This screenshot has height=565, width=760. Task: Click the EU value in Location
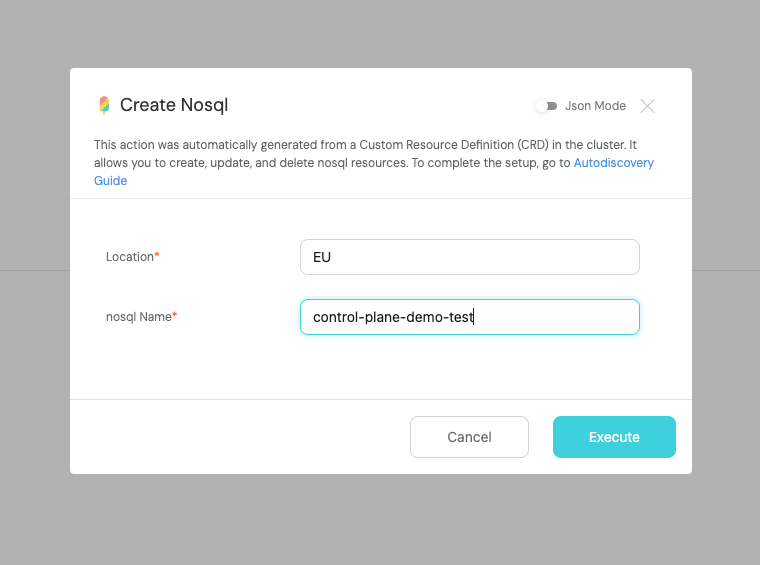coord(322,257)
